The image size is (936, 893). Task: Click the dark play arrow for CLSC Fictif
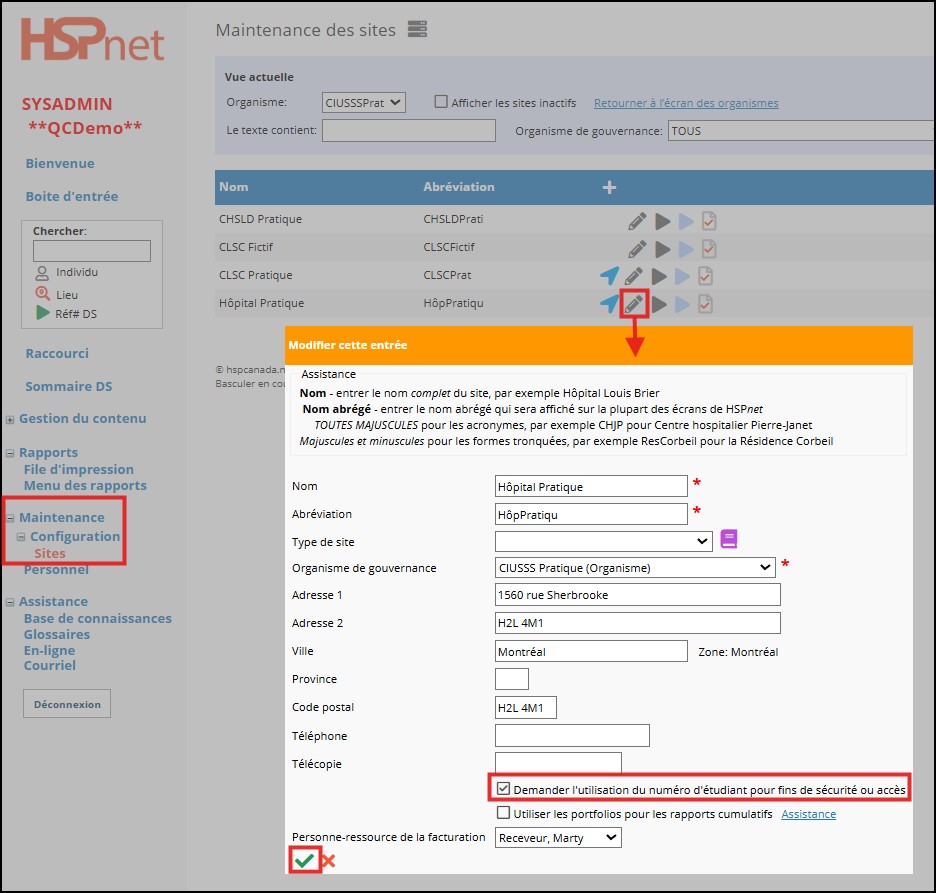click(x=661, y=249)
